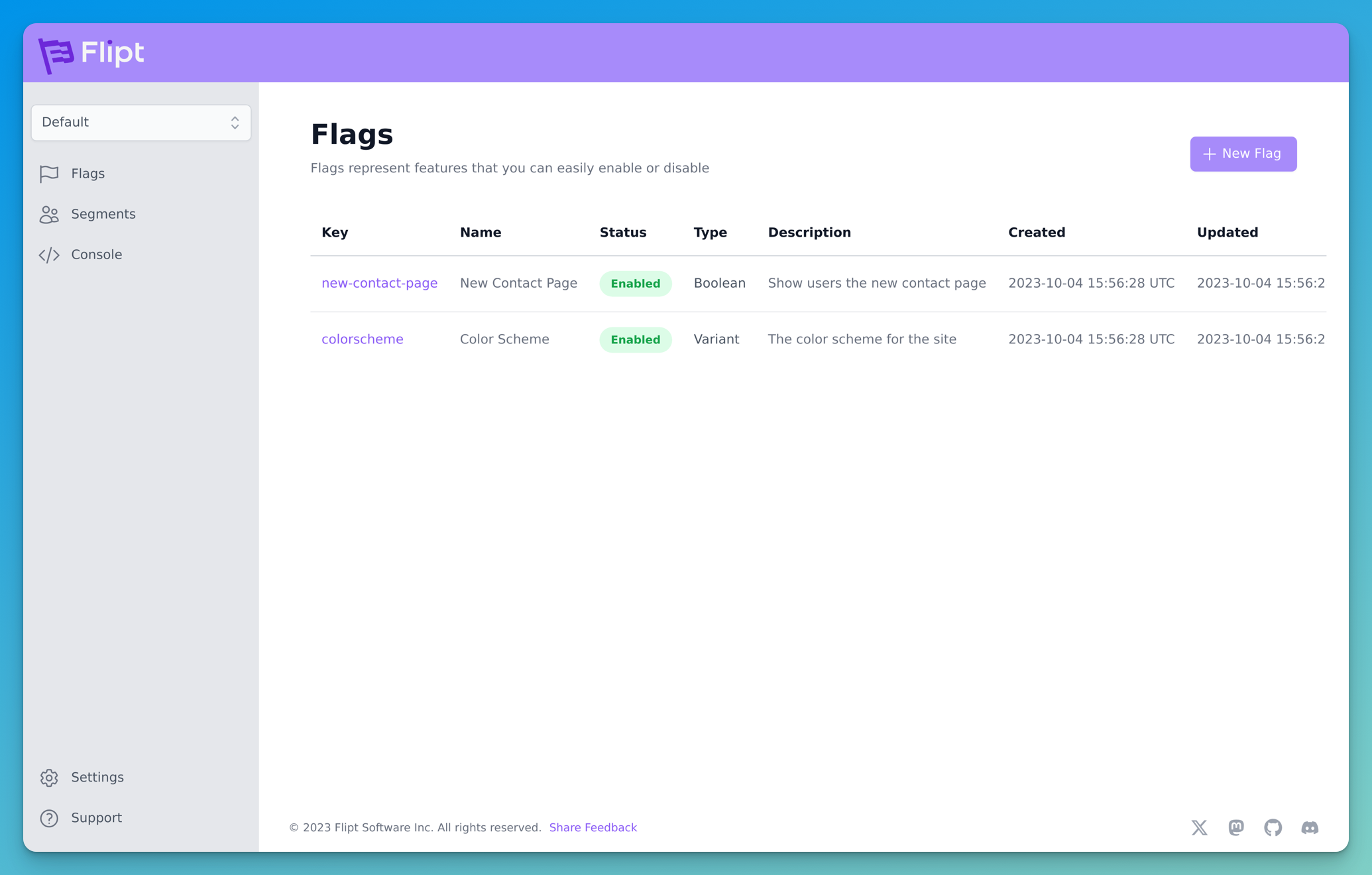Click the Boolean type cell
1372x875 pixels.
click(719, 284)
